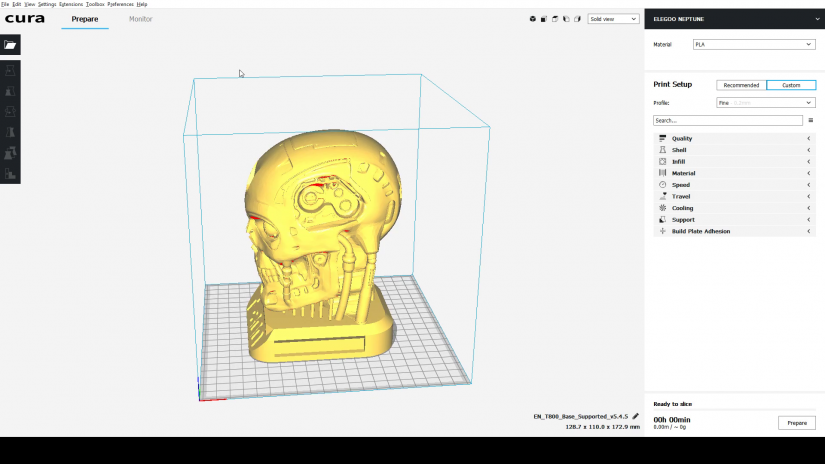The width and height of the screenshot is (825, 464).
Task: Click the Cooling category fan icon
Action: [662, 208]
